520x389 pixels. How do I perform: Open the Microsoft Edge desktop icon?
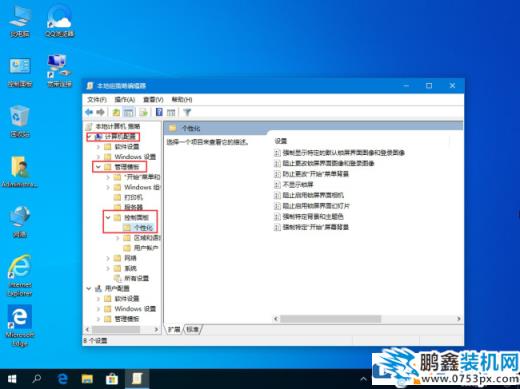tap(20, 326)
